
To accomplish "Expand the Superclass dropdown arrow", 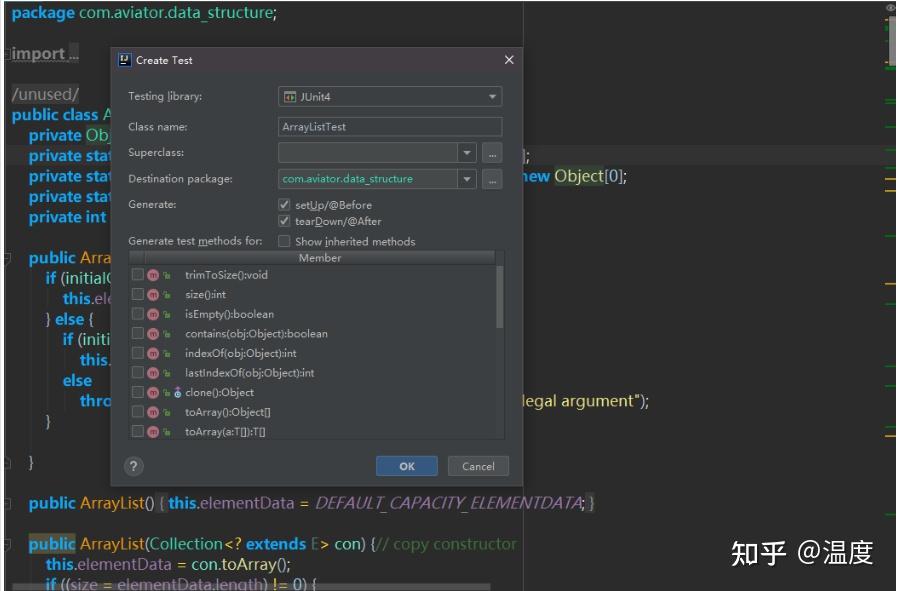I will click(x=467, y=153).
